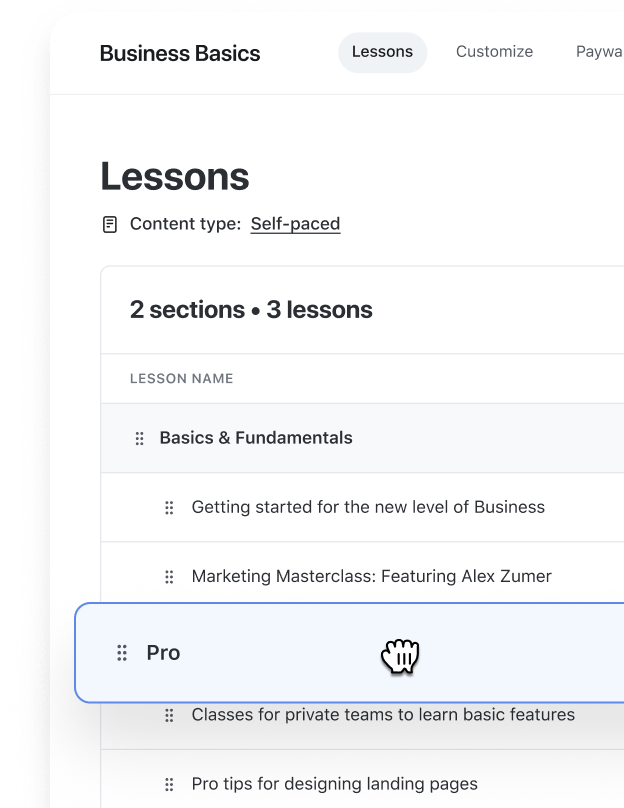The image size is (624, 808).
Task: Click drag handle for Classes for private teams
Action: 170,715
